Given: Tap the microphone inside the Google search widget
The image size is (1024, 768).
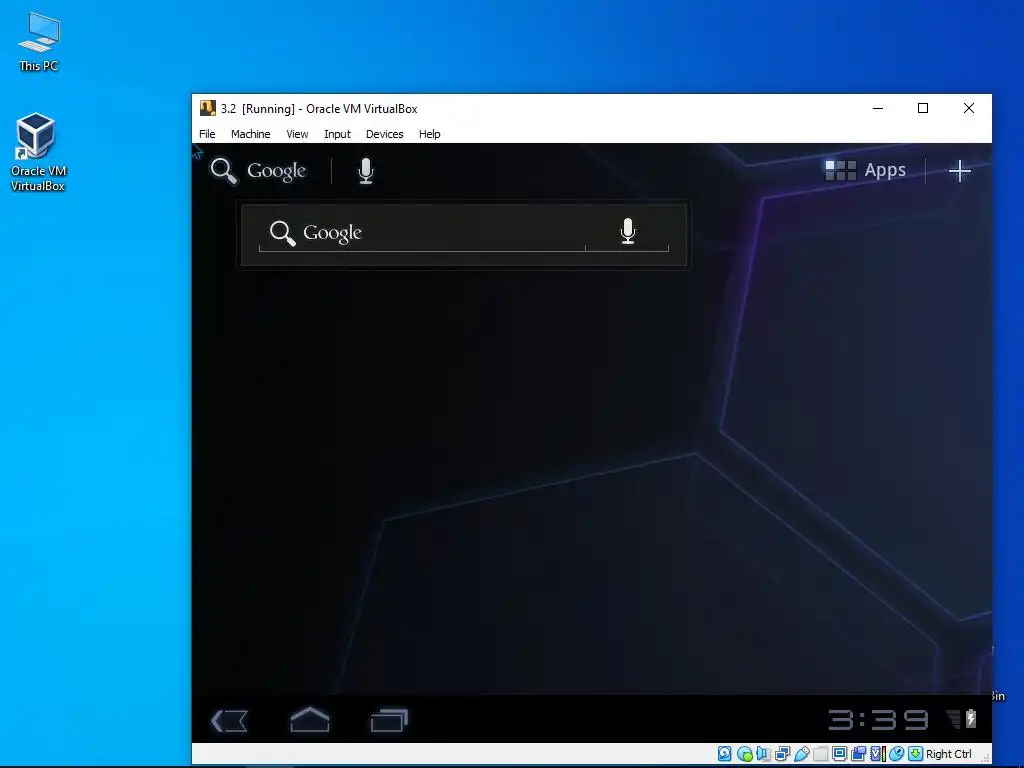Looking at the screenshot, I should [x=628, y=231].
